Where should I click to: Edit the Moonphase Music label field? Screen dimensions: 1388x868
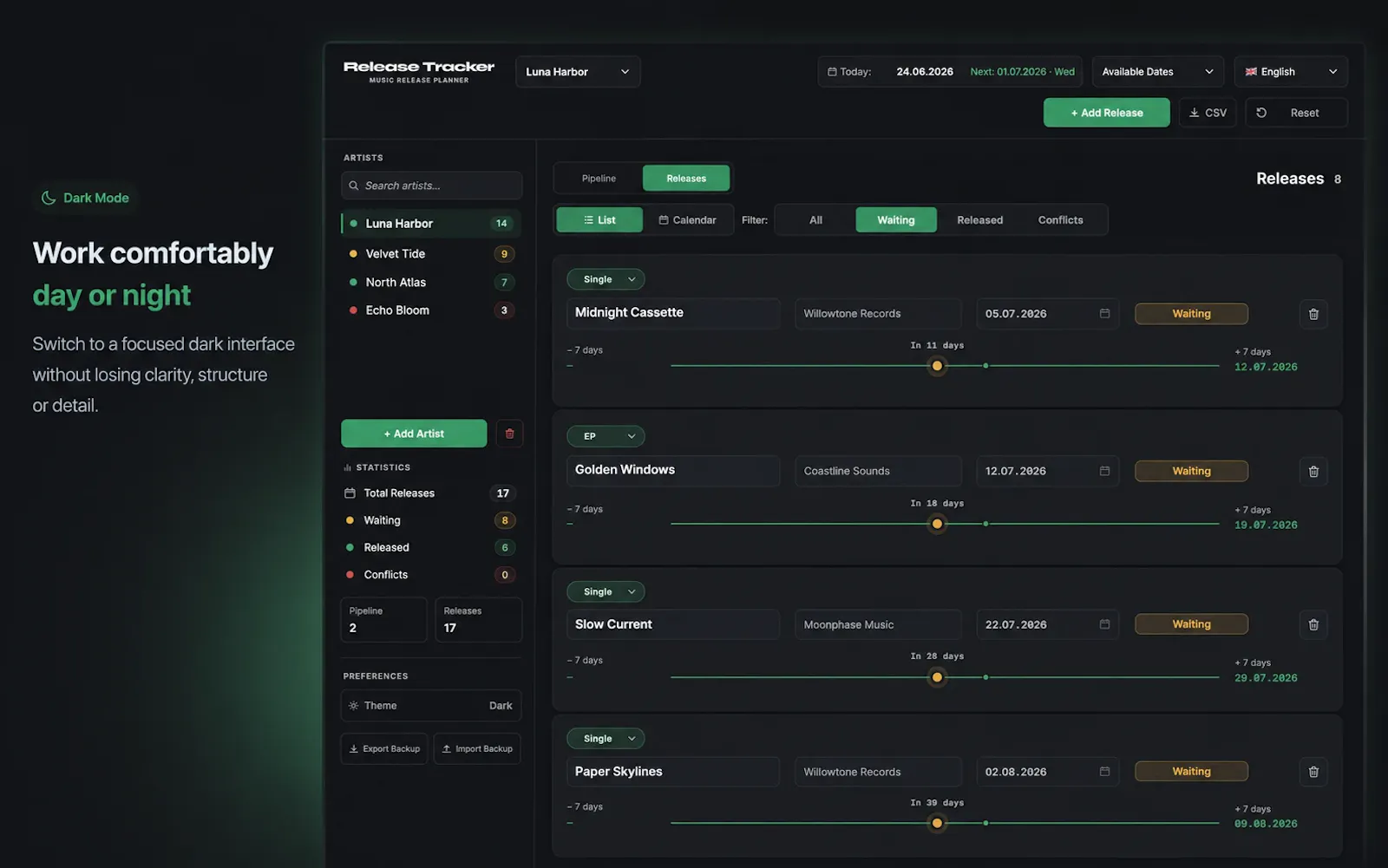[878, 624]
